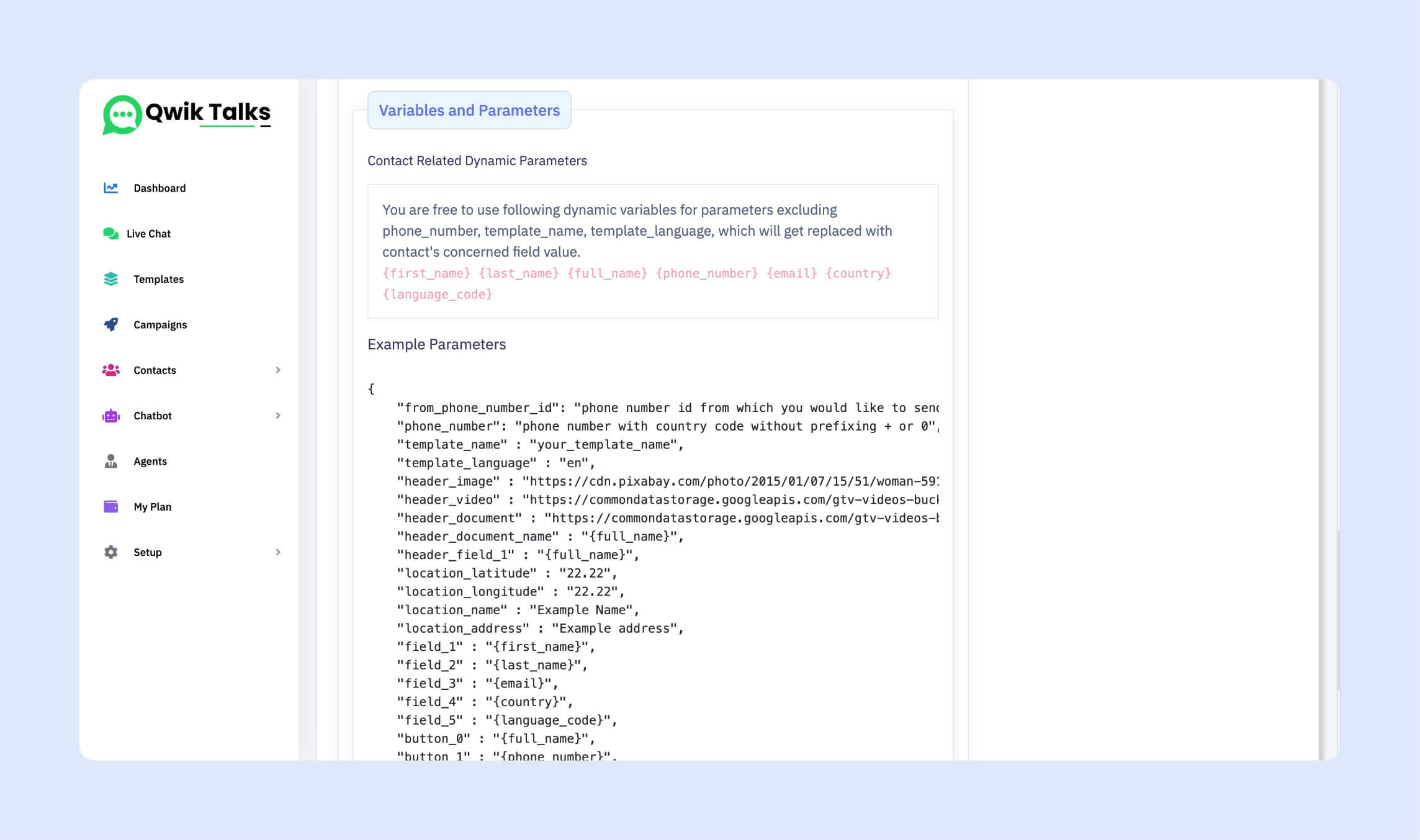
Task: Click the Setup gear icon
Action: pos(110,552)
